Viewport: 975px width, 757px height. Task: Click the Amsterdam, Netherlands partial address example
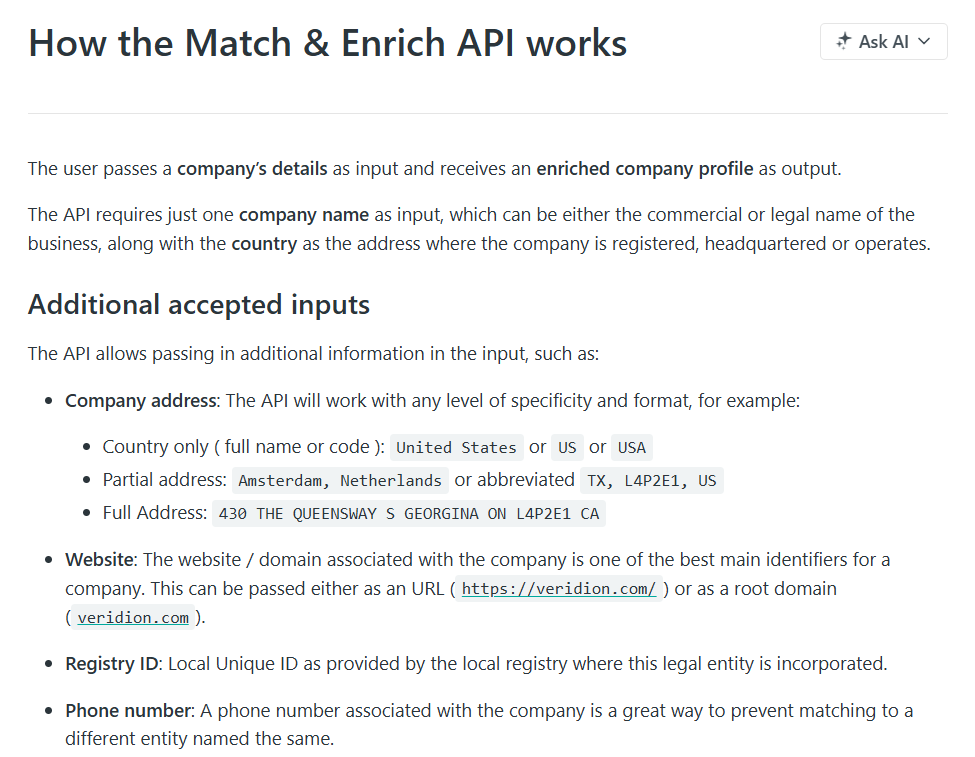340,480
